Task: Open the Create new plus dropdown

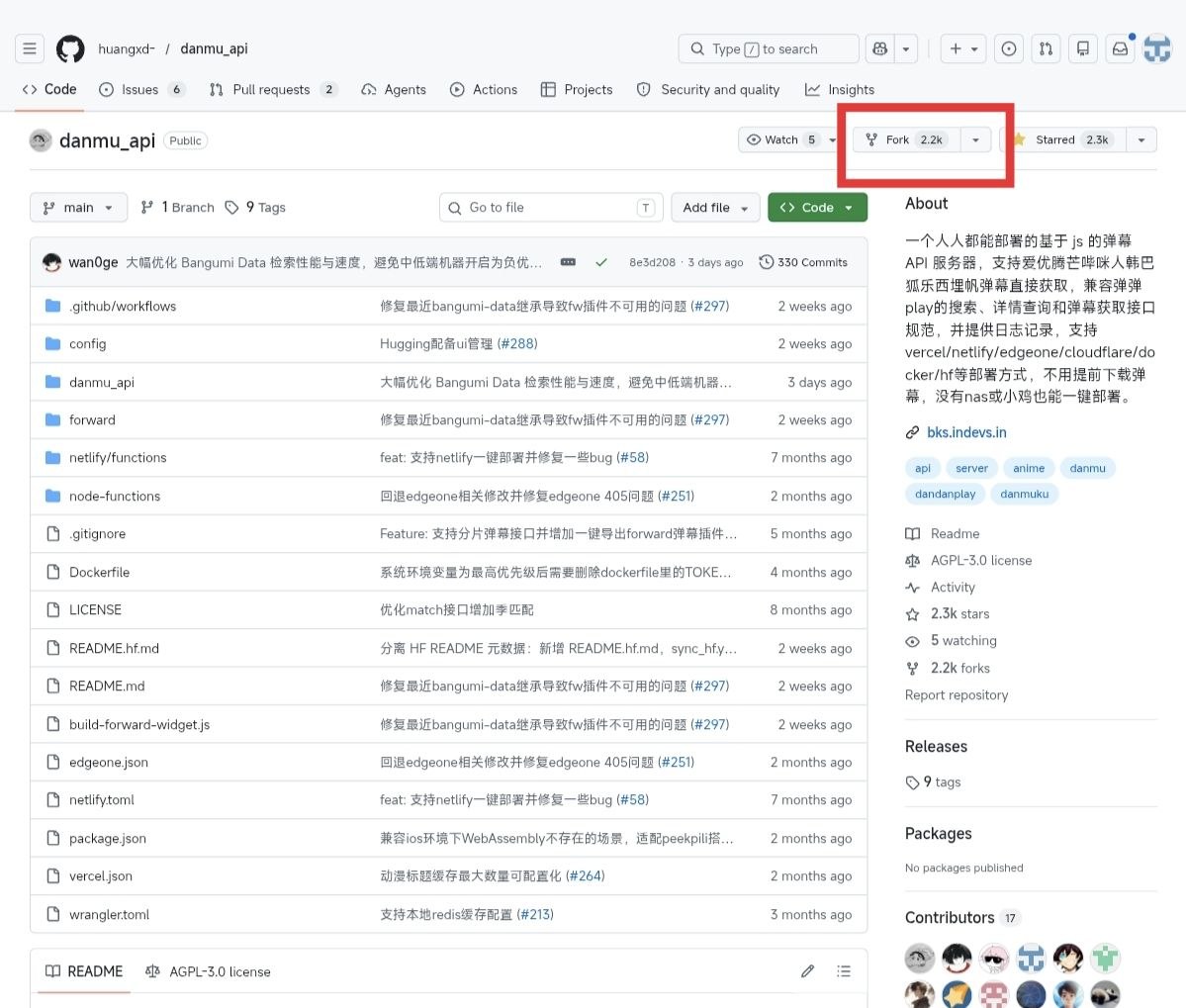Action: (963, 49)
